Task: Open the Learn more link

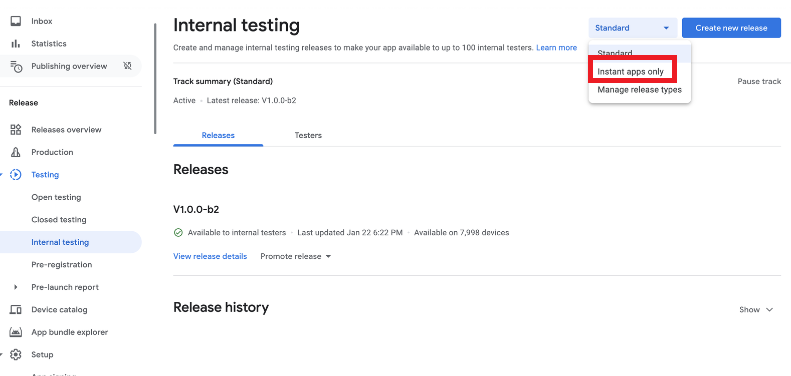Action: pos(556,47)
